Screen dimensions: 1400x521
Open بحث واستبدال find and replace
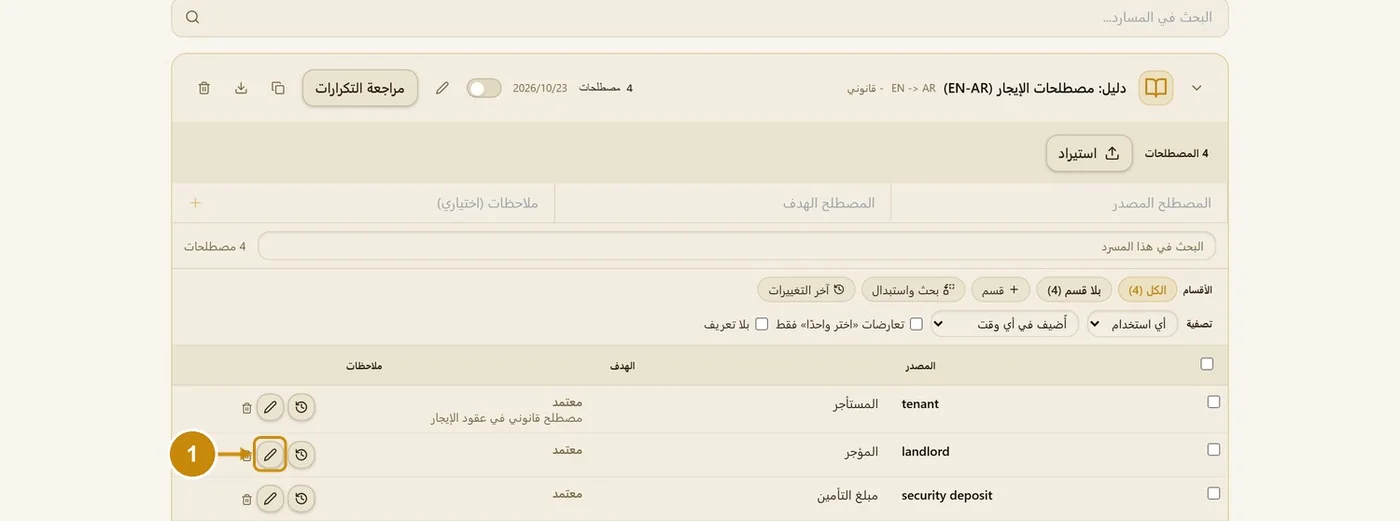click(x=913, y=290)
